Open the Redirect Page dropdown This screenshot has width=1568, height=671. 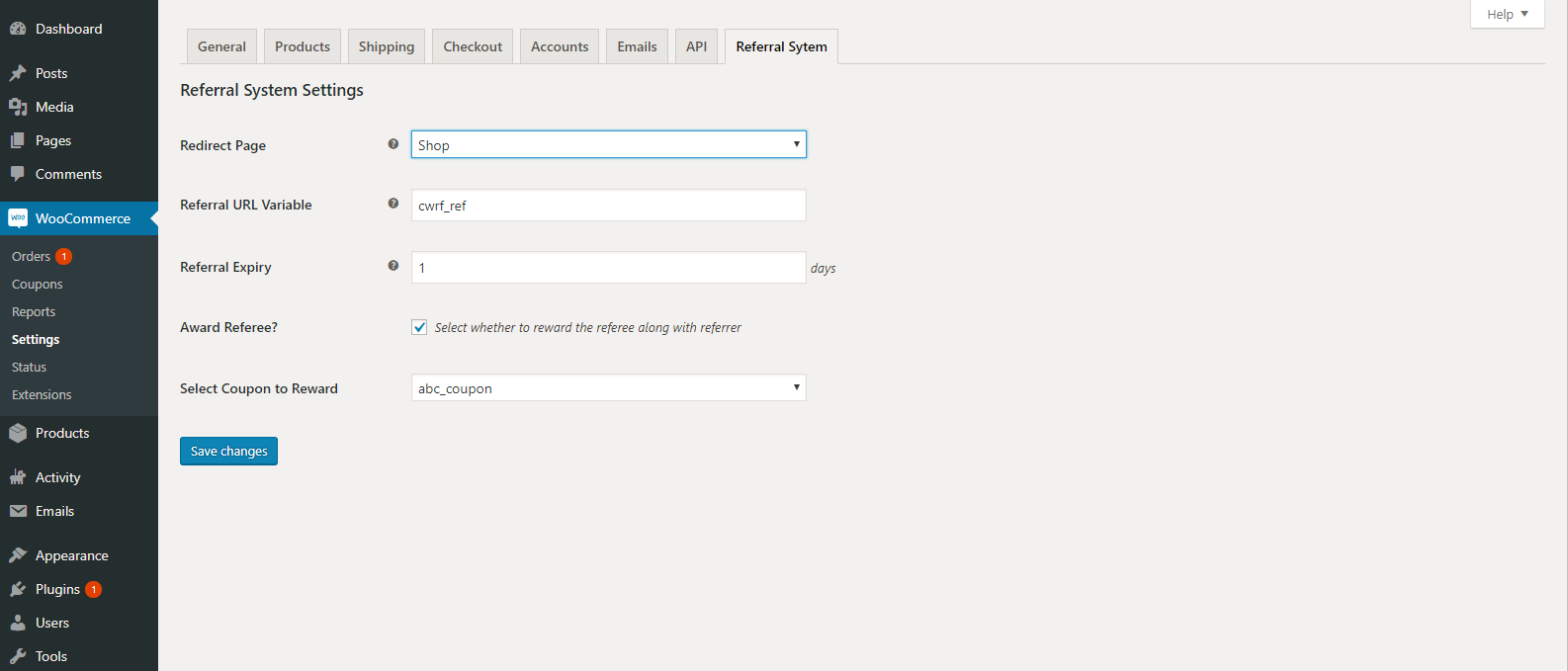click(608, 144)
